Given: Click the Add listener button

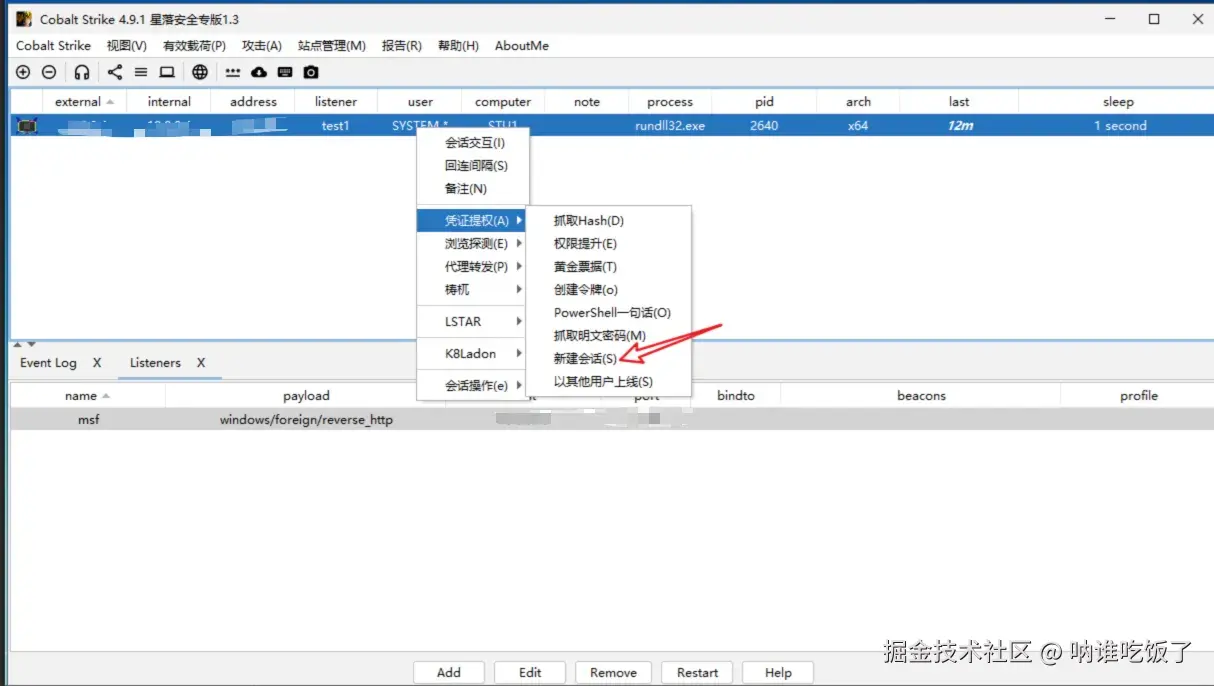Looking at the screenshot, I should [x=449, y=673].
